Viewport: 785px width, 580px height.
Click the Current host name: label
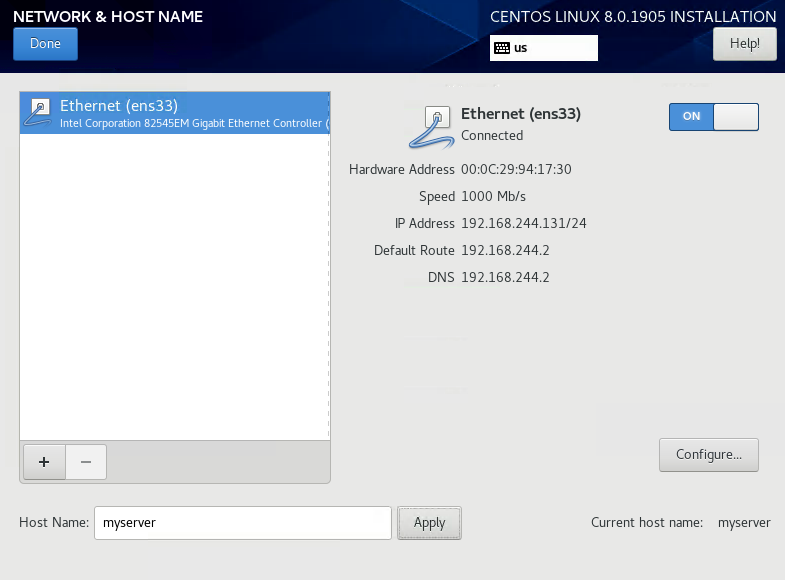647,522
